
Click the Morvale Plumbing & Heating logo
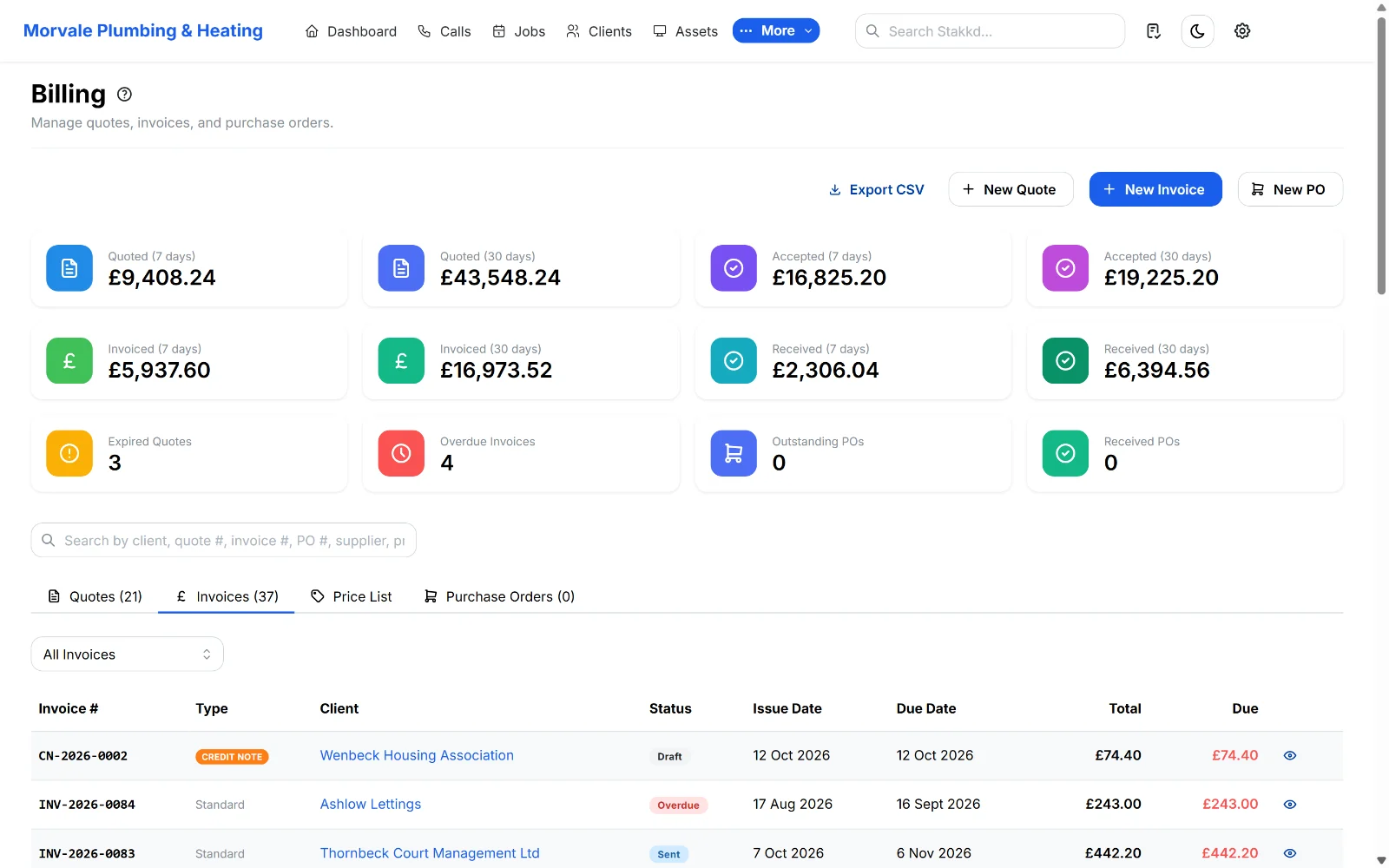coord(143,31)
